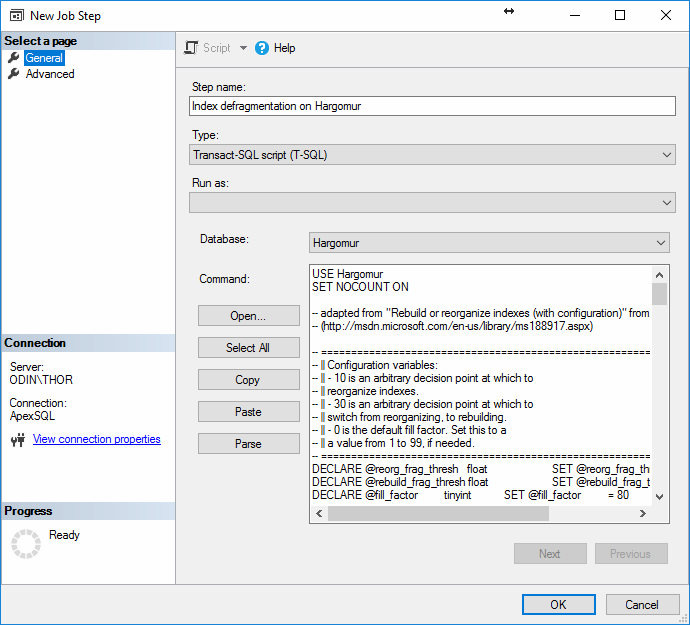Click the Open... button
Viewport: 690px width, 625px height.
pos(248,316)
